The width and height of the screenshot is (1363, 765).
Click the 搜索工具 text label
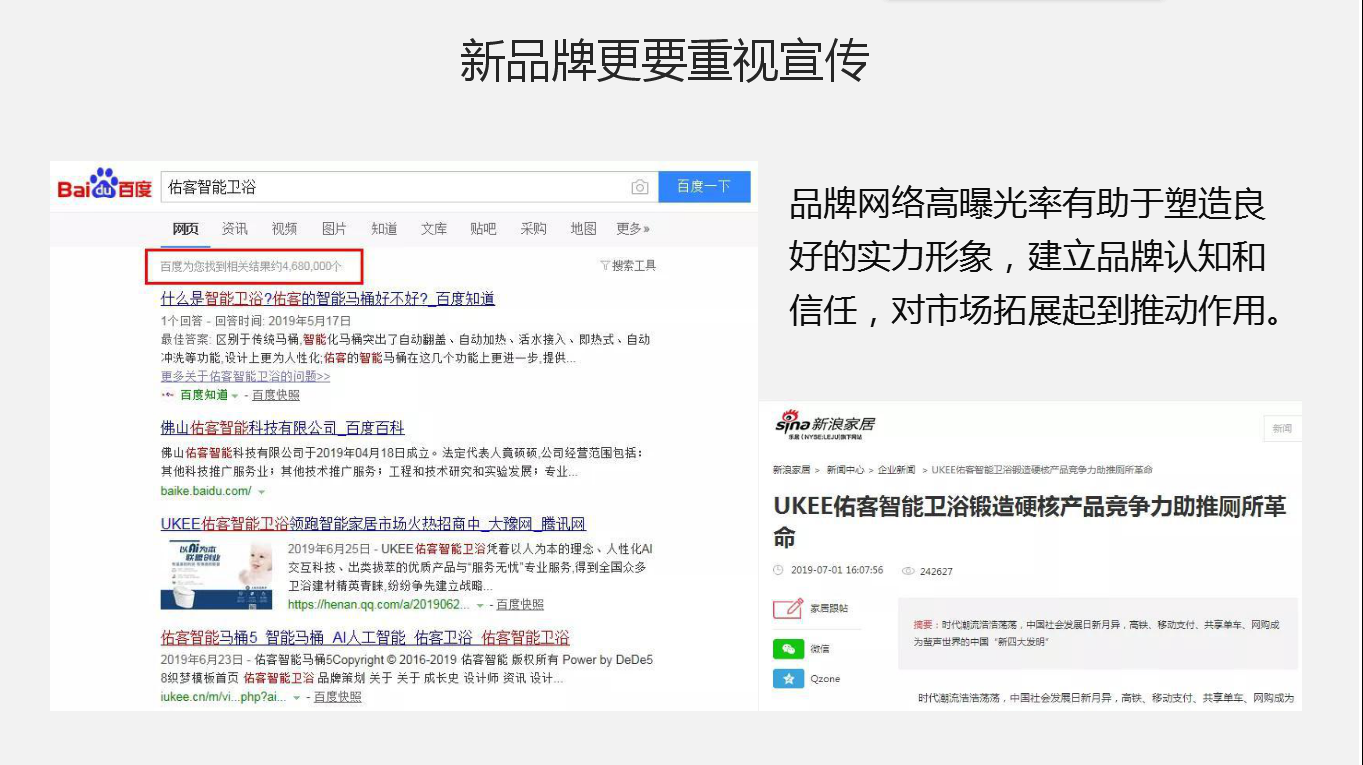634,266
